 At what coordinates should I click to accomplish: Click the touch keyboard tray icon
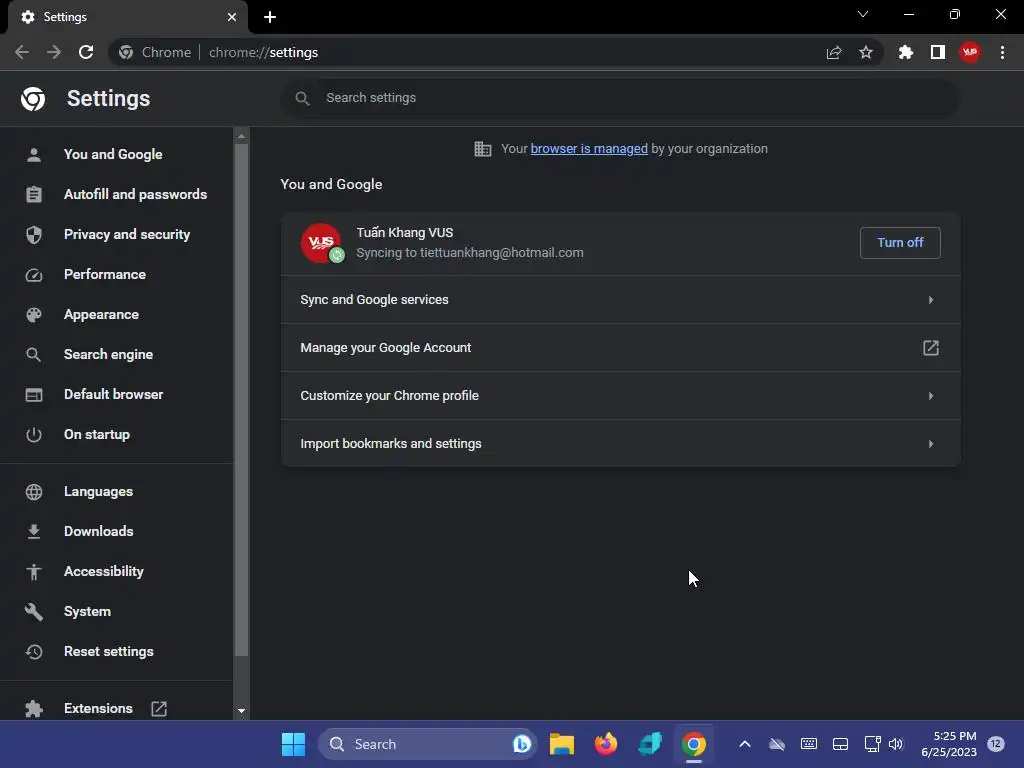pos(808,744)
